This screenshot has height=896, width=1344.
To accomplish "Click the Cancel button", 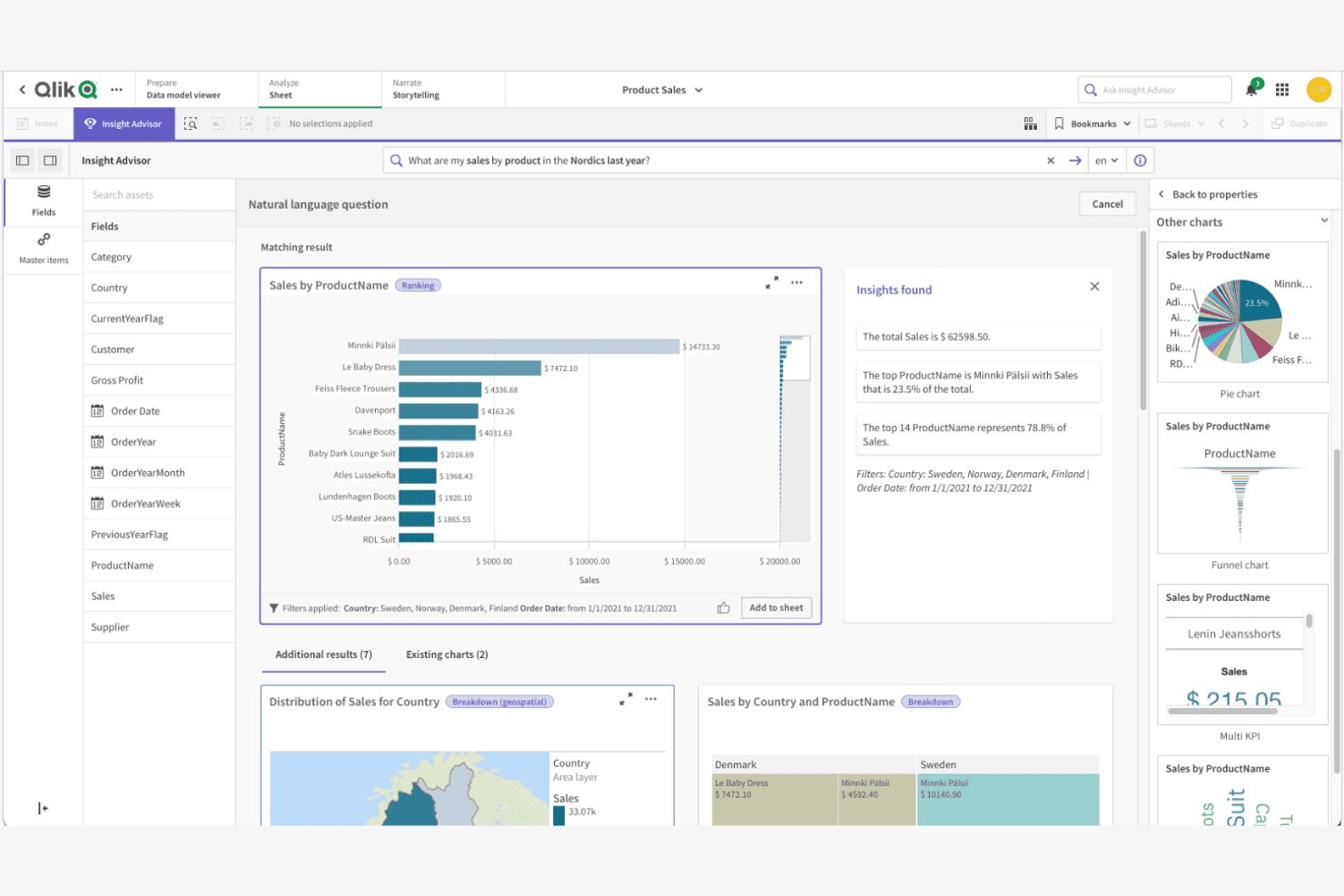I will coord(1107,204).
